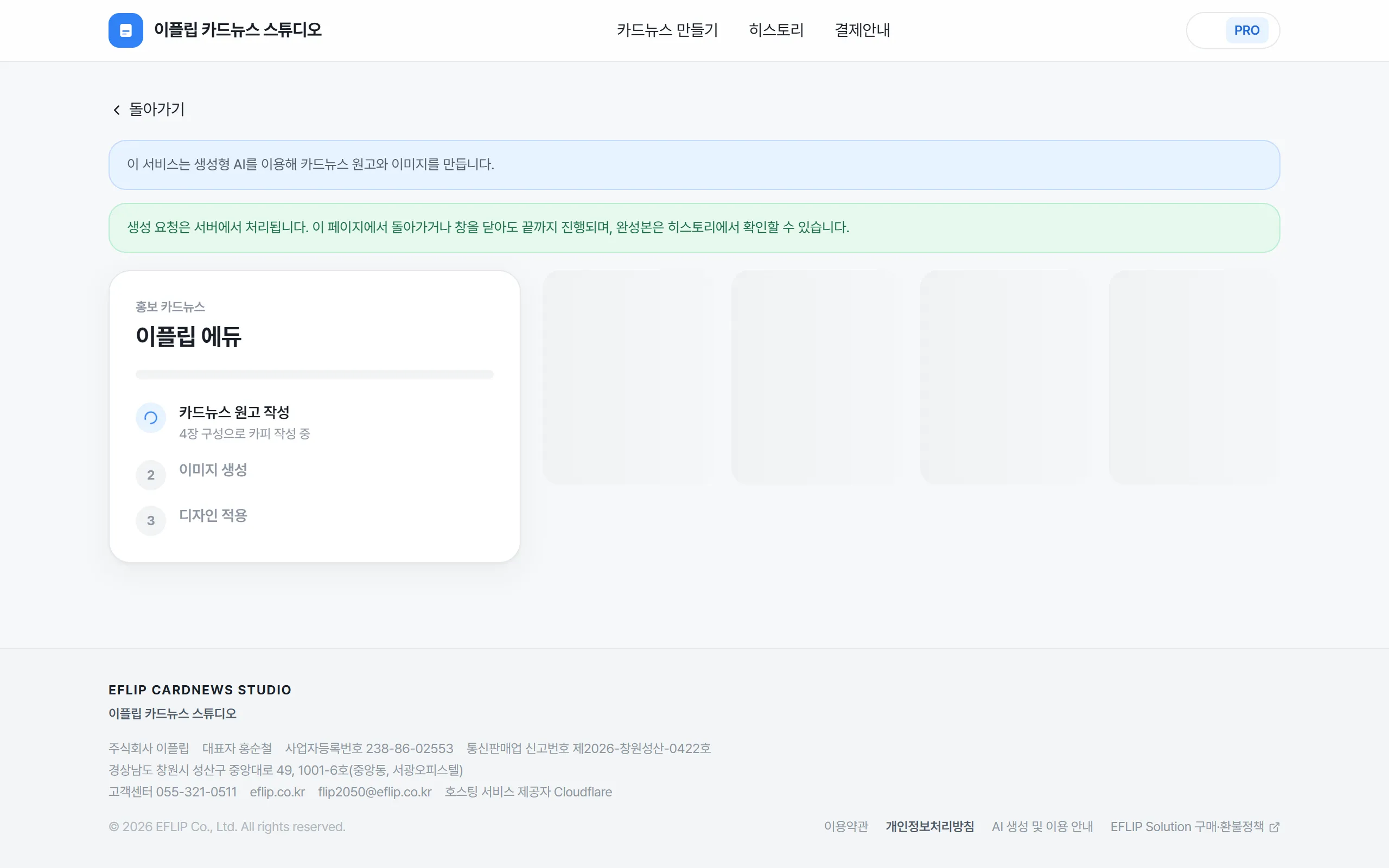Click the 이플립 카드뉴스 스튜디오 header title
This screenshot has width=1389, height=868.
238,30
